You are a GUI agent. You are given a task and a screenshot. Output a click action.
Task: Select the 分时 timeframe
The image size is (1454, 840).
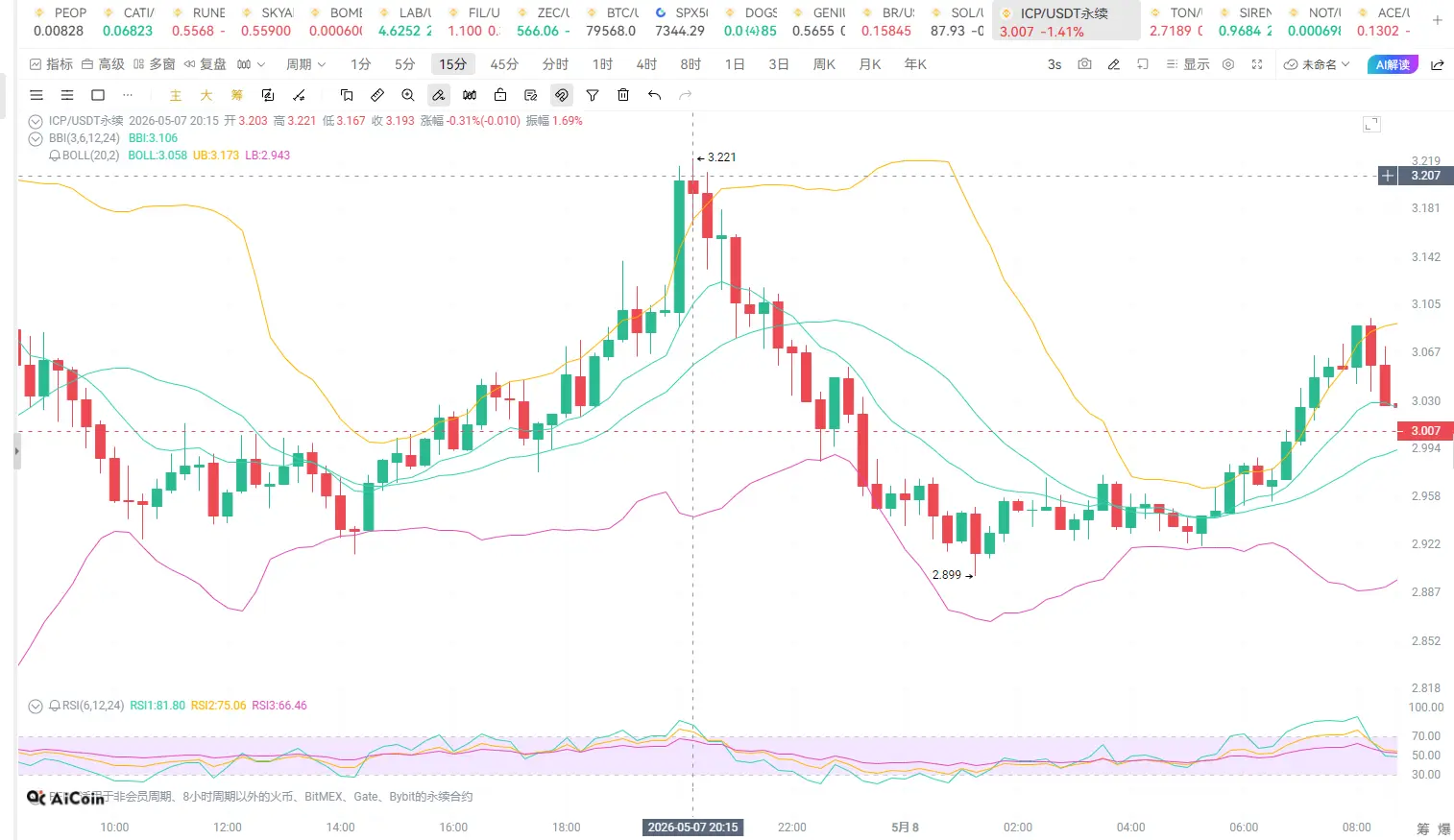555,64
